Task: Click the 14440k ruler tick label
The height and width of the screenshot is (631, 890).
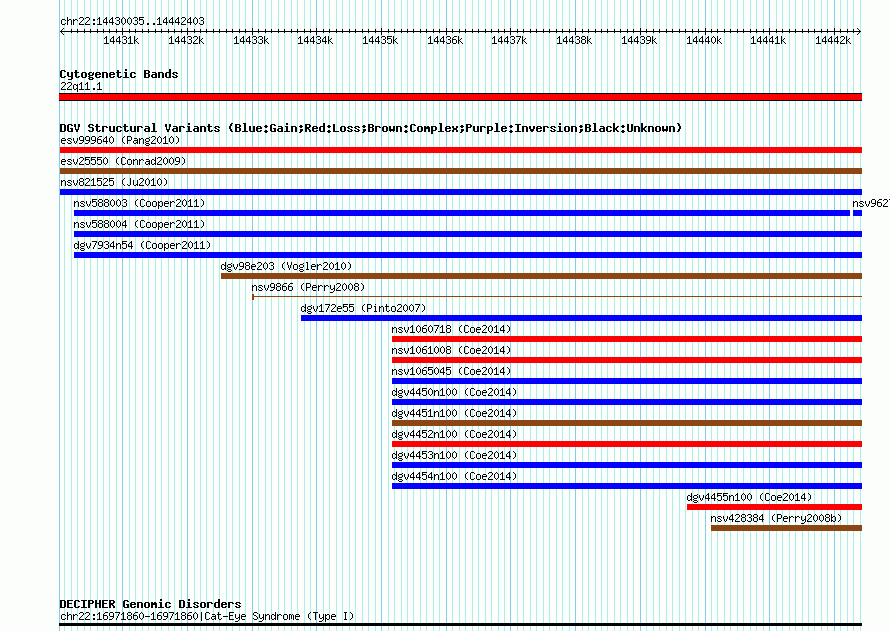Action: click(704, 40)
